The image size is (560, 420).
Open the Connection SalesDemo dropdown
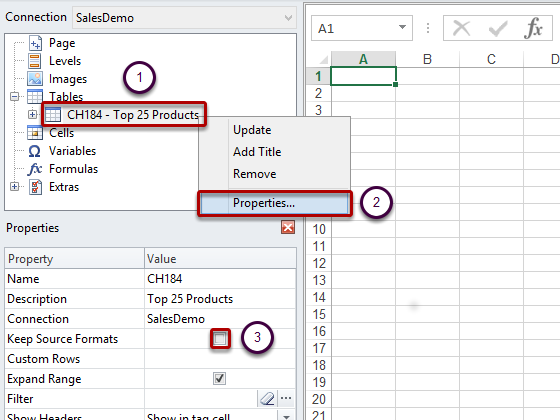pos(288,18)
